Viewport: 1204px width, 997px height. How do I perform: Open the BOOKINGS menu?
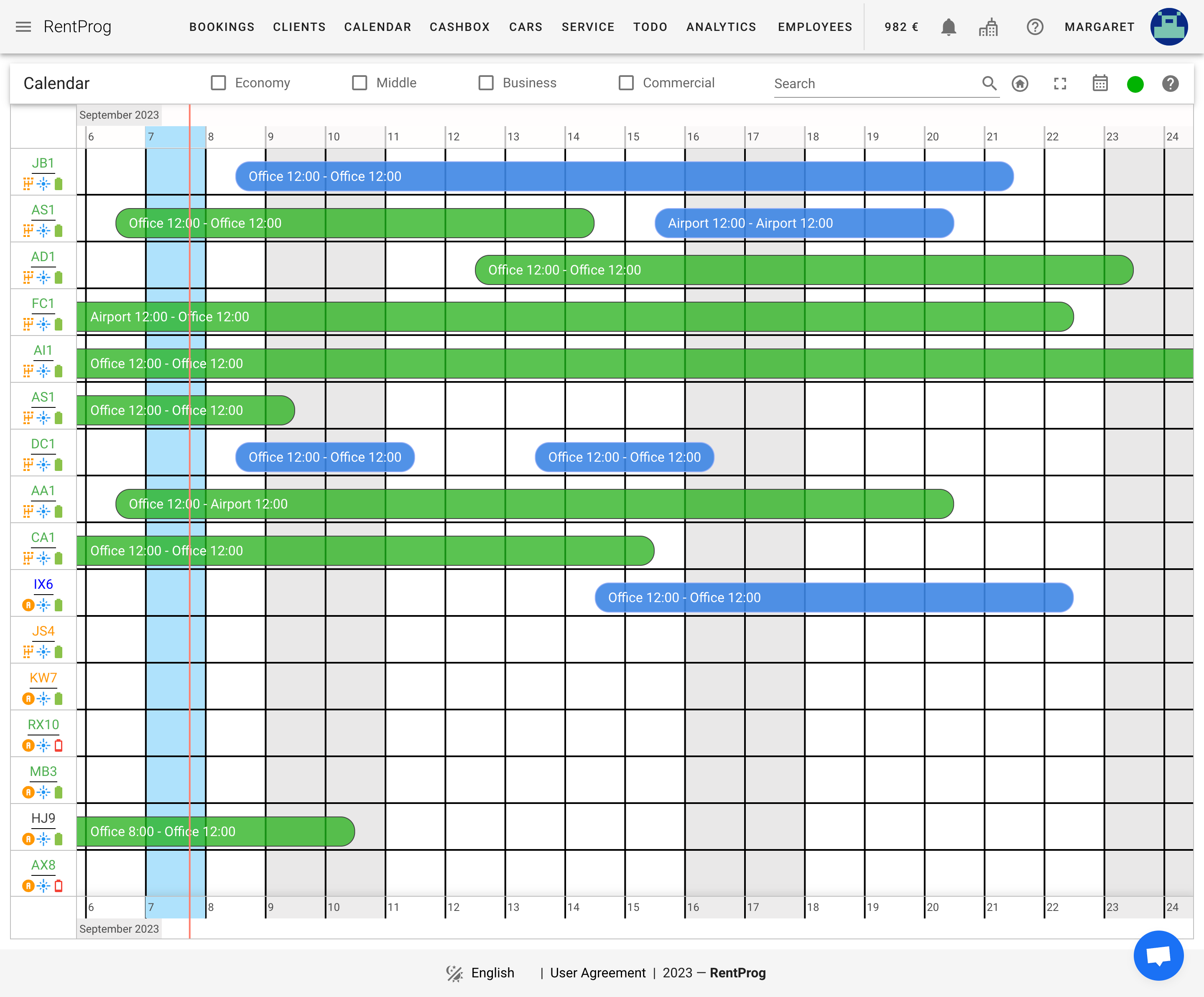(x=222, y=26)
